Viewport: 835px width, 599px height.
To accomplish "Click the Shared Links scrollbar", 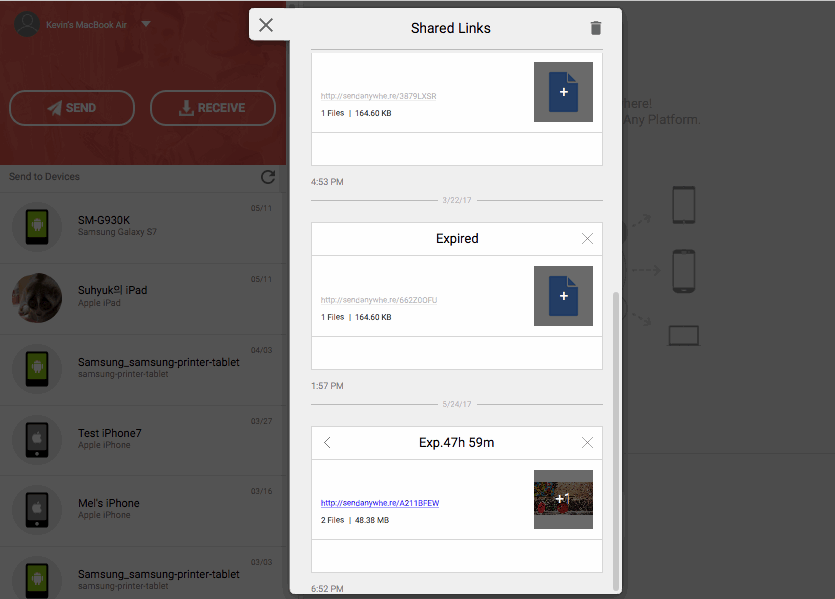I will pos(616,441).
